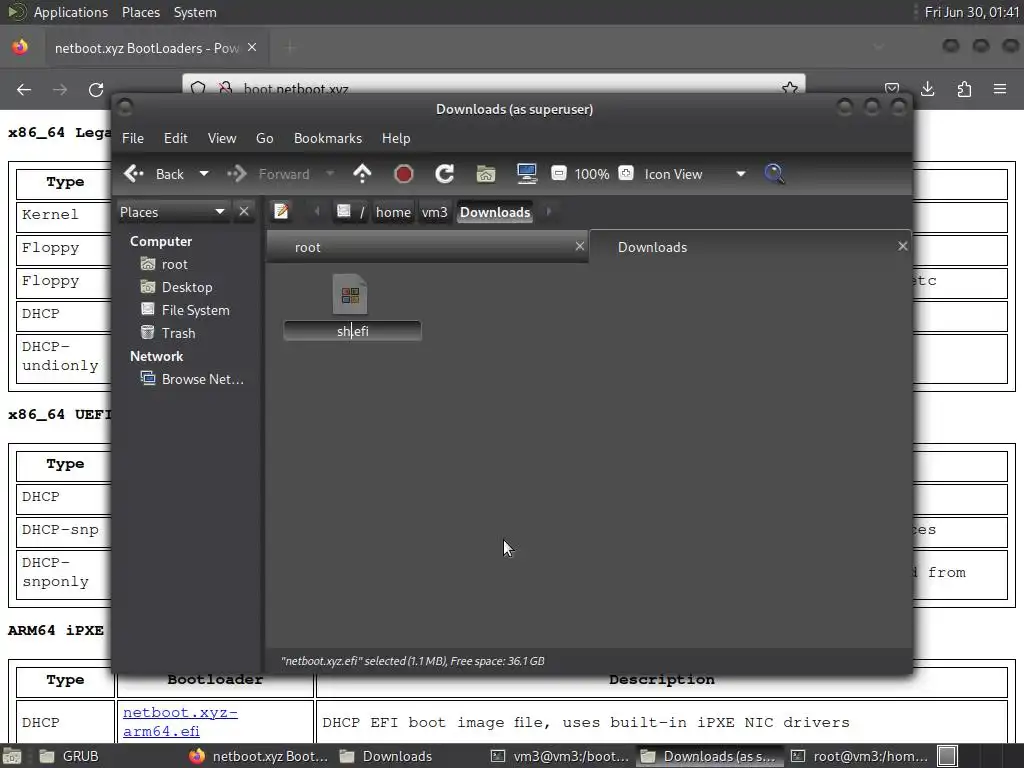Screen dimensions: 1024x768
Task: Open Browse Network sidebar entry
Action: (x=202, y=379)
